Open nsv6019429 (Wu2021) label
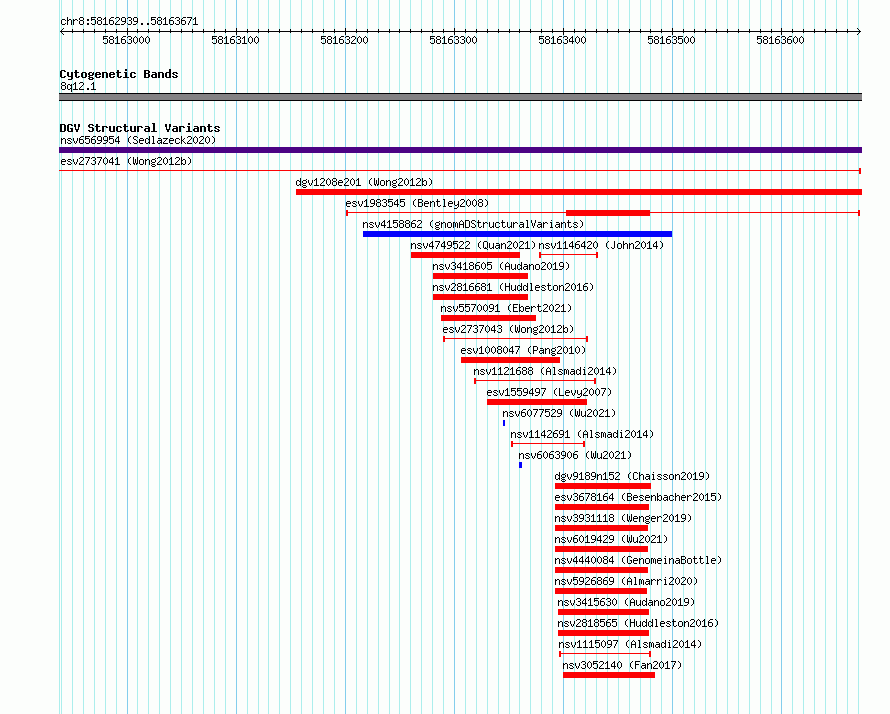This screenshot has height=714, width=890. [x=611, y=539]
